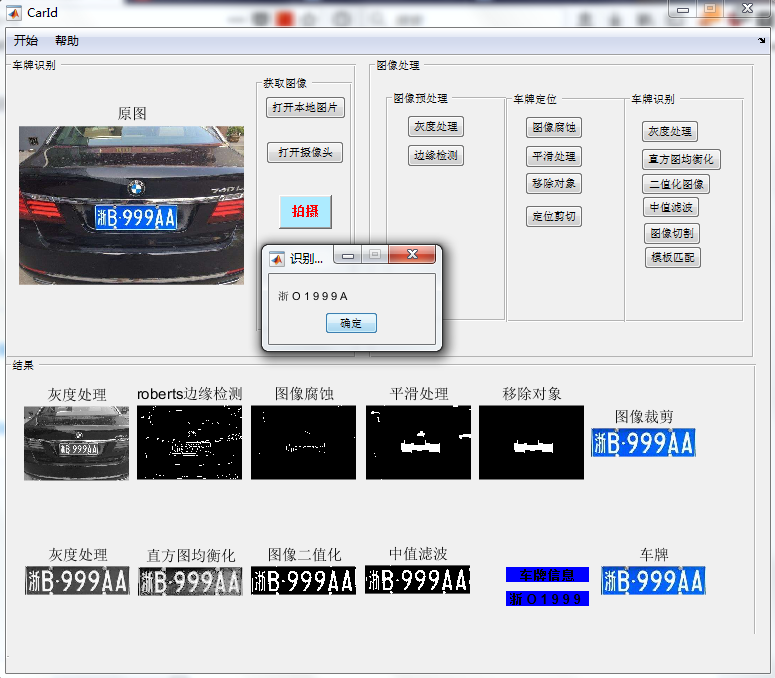Click the 直方图均衡化 button

pos(681,160)
